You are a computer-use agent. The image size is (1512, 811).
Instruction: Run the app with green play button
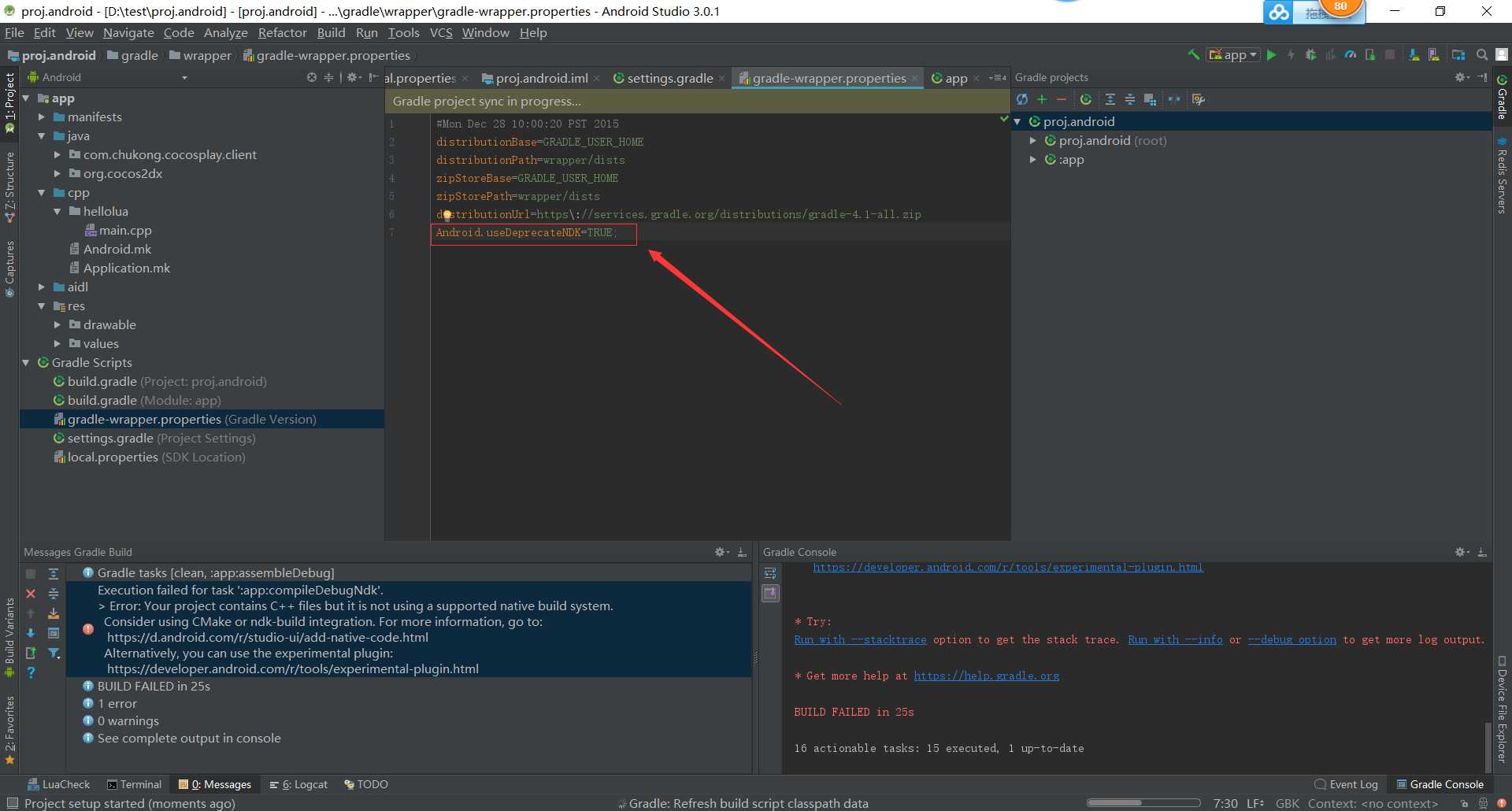click(1271, 54)
